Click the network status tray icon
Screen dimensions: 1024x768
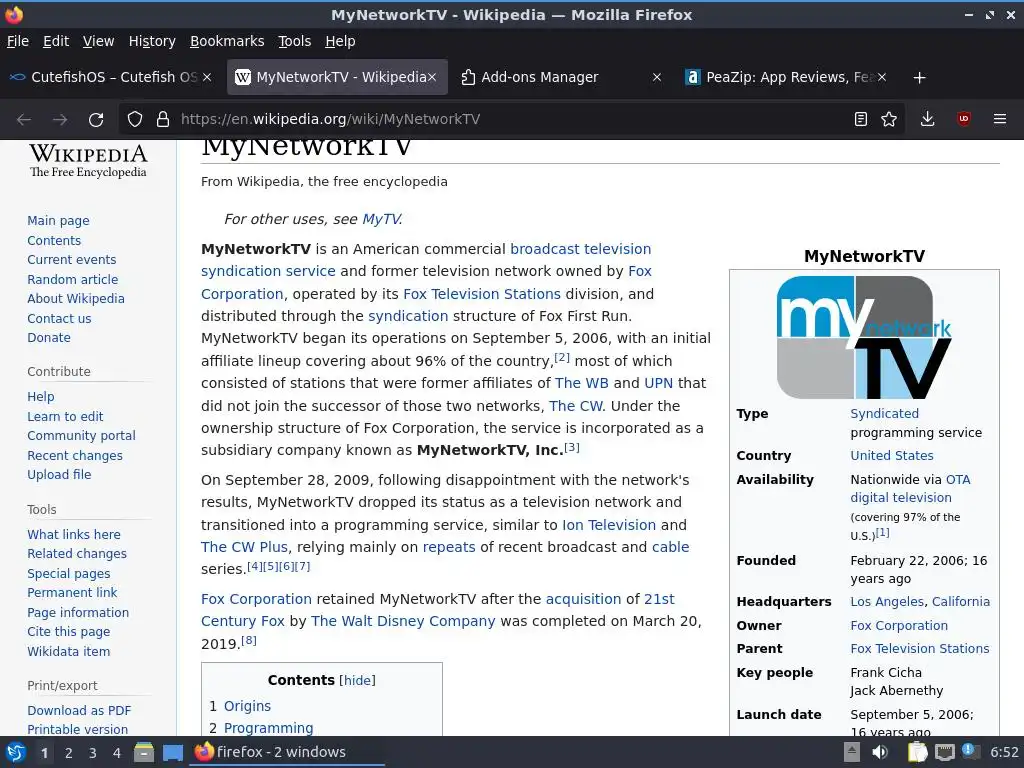(944, 752)
